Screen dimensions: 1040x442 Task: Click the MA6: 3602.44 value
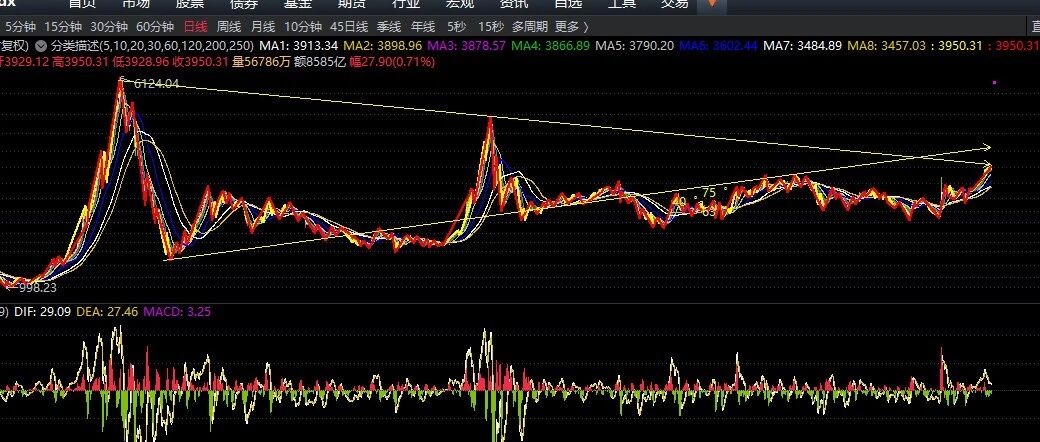coord(719,46)
